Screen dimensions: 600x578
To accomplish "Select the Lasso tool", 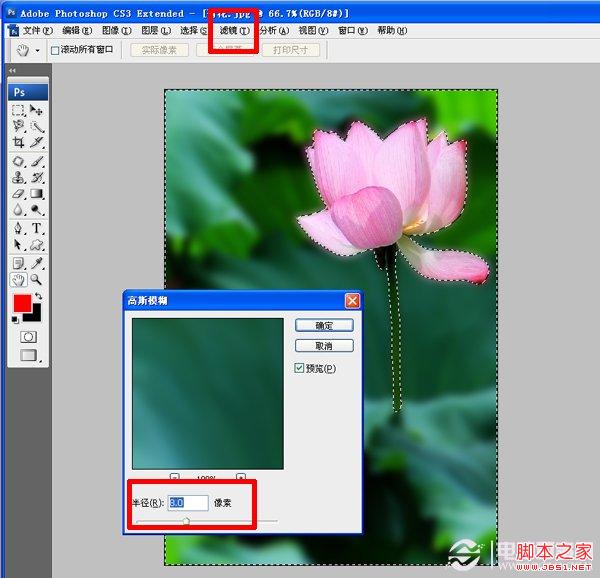I will [18, 126].
